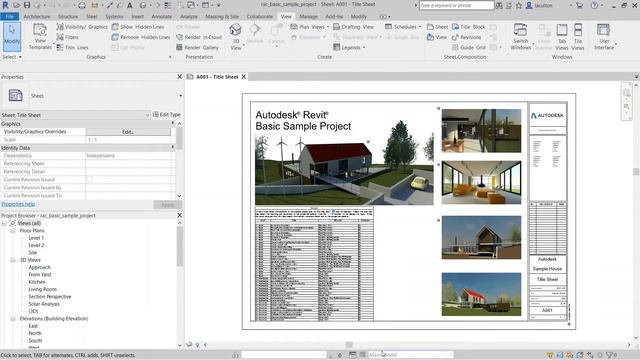Screen dimensions: 640x360
Task: Close the Project Browser panel
Action: coord(180,215)
